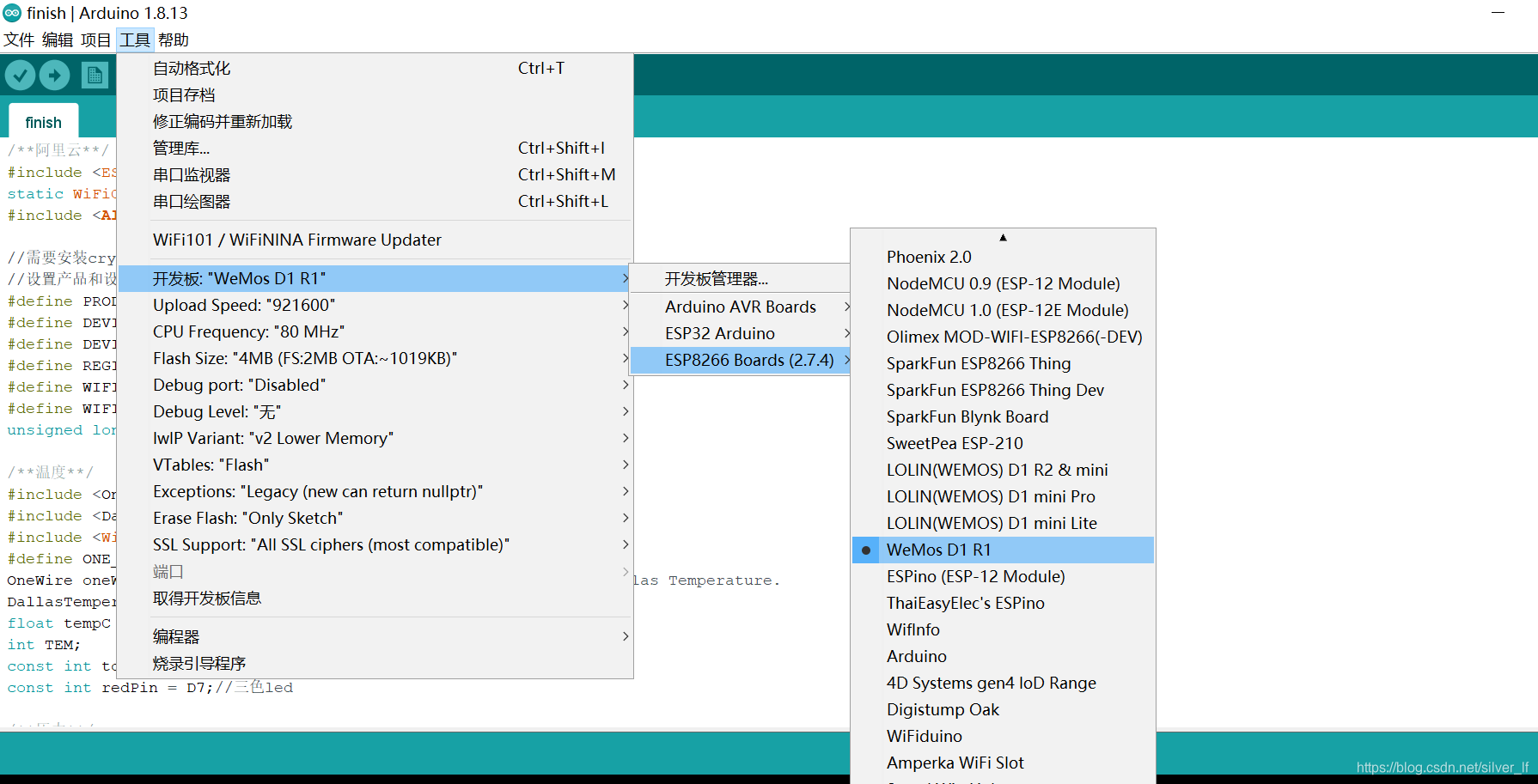1538x784 pixels.
Task: Select 4D Systems gen4 IoD Range board
Action: click(x=1003, y=683)
